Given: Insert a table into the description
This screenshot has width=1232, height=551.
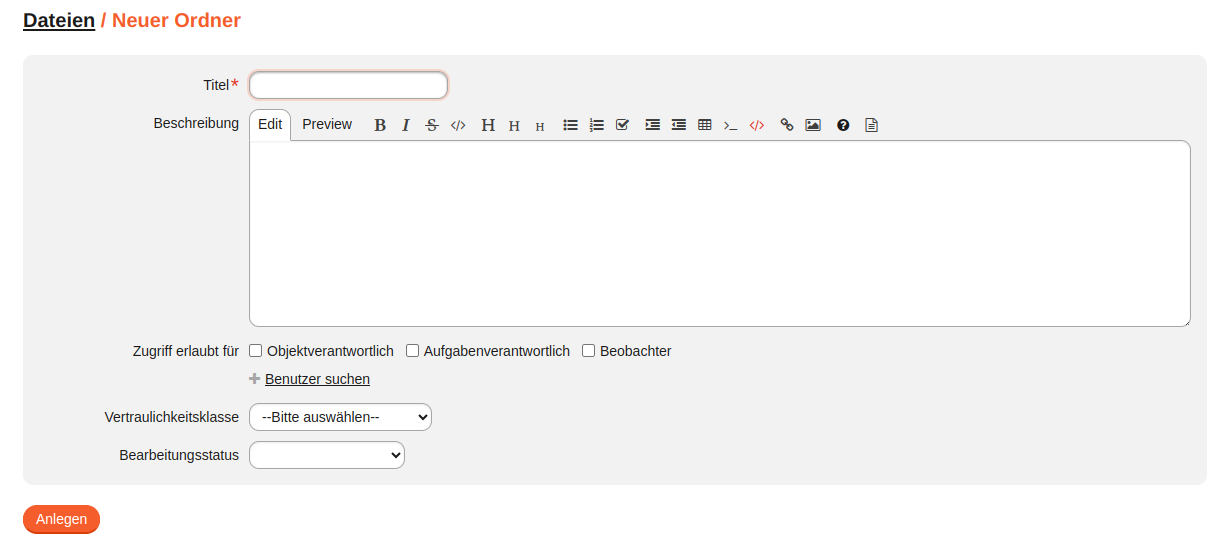Looking at the screenshot, I should click(704, 125).
